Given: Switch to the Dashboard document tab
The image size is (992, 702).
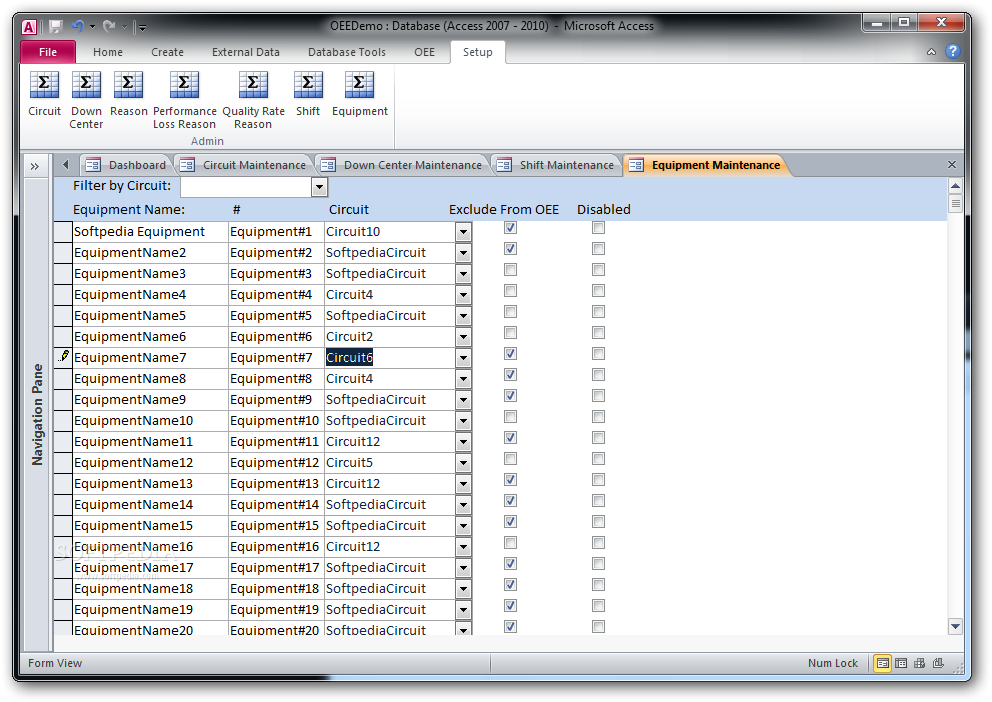Looking at the screenshot, I should tap(127, 165).
